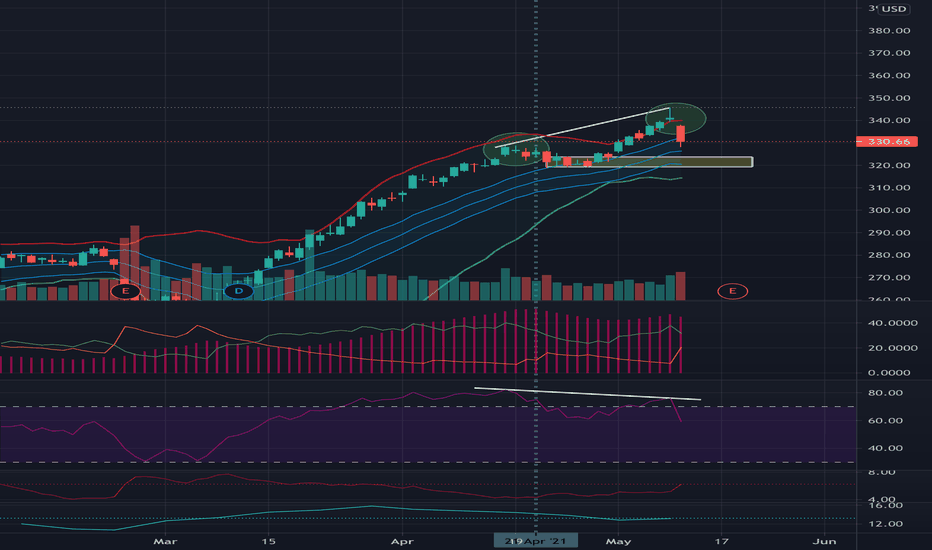This screenshot has height=550, width=932.
Task: Click the Jun label on the time axis
Action: 824,542
